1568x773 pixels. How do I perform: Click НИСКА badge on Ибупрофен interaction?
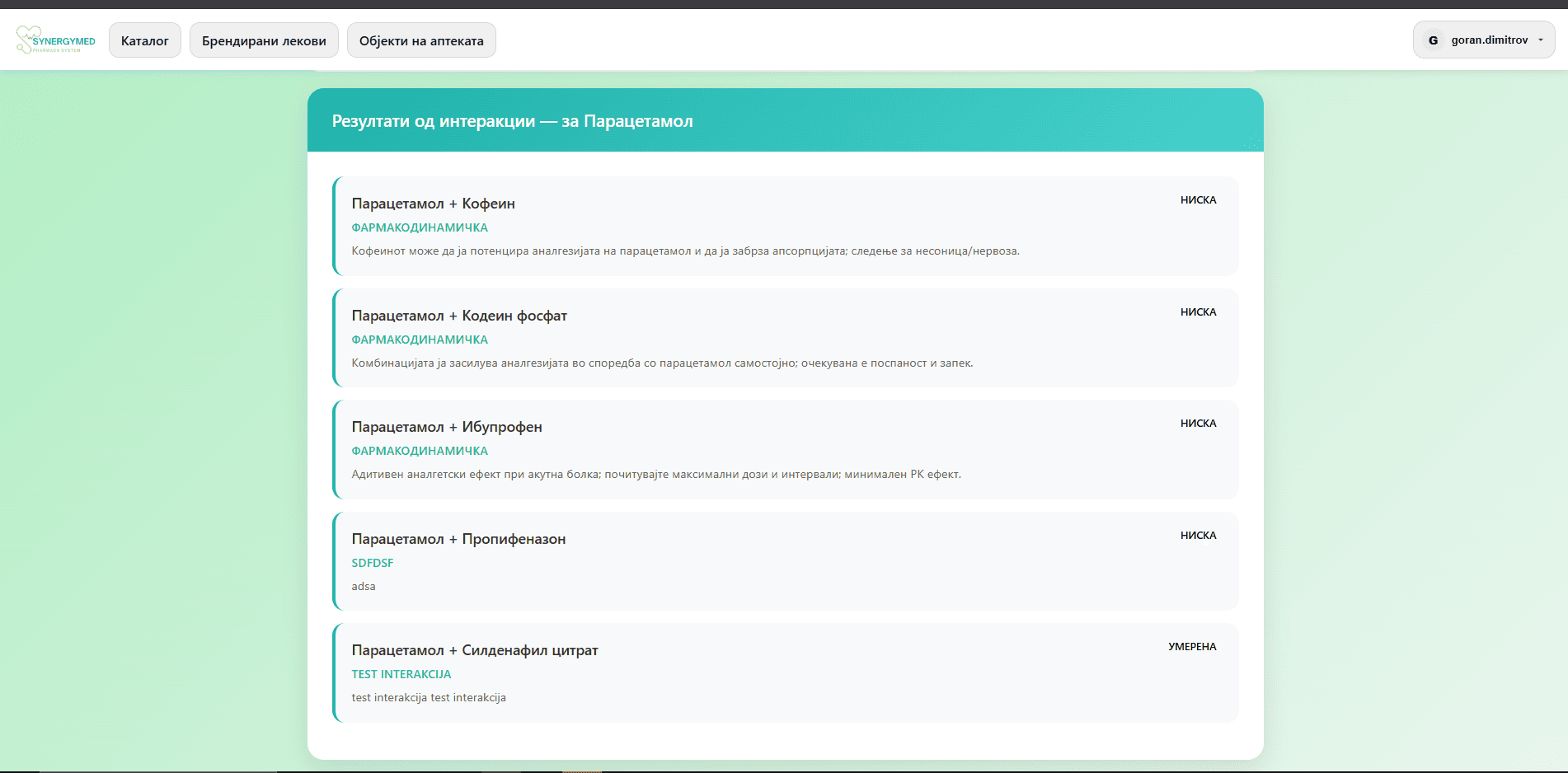(1198, 424)
